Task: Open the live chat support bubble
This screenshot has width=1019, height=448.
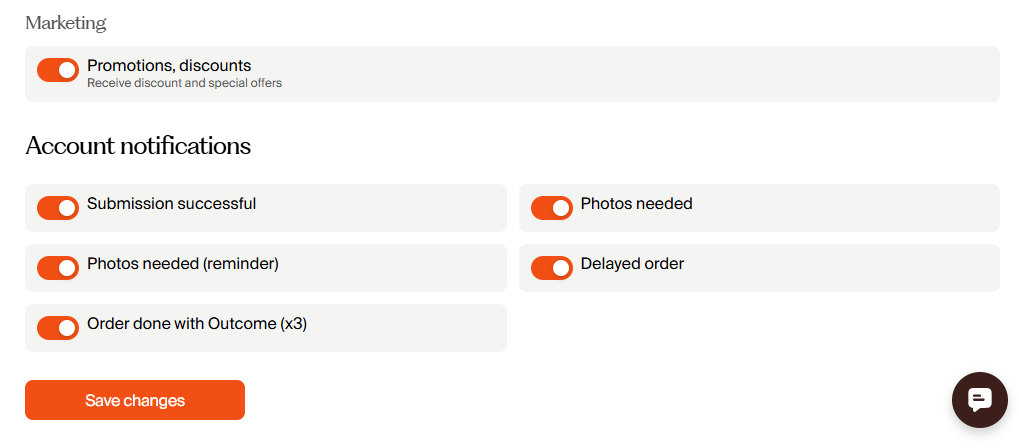Action: [979, 400]
